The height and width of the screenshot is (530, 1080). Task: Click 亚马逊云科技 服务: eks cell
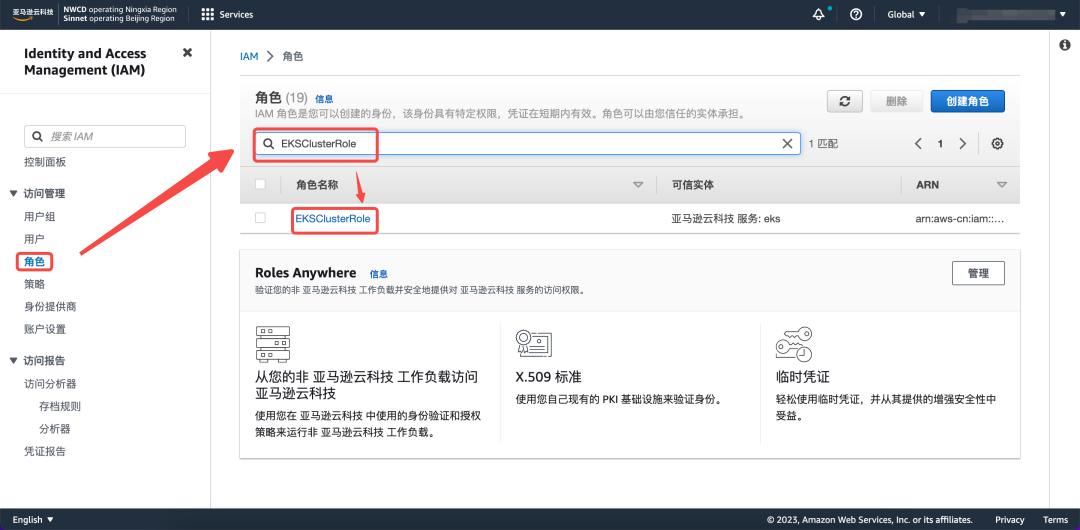[726, 218]
